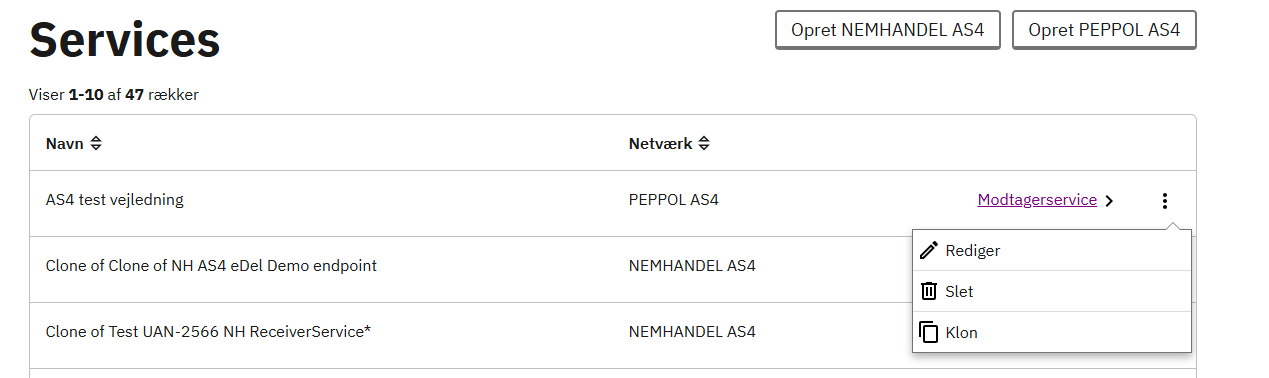Choose Slet in the row actions menu
This screenshot has width=1269, height=378.
click(1052, 291)
